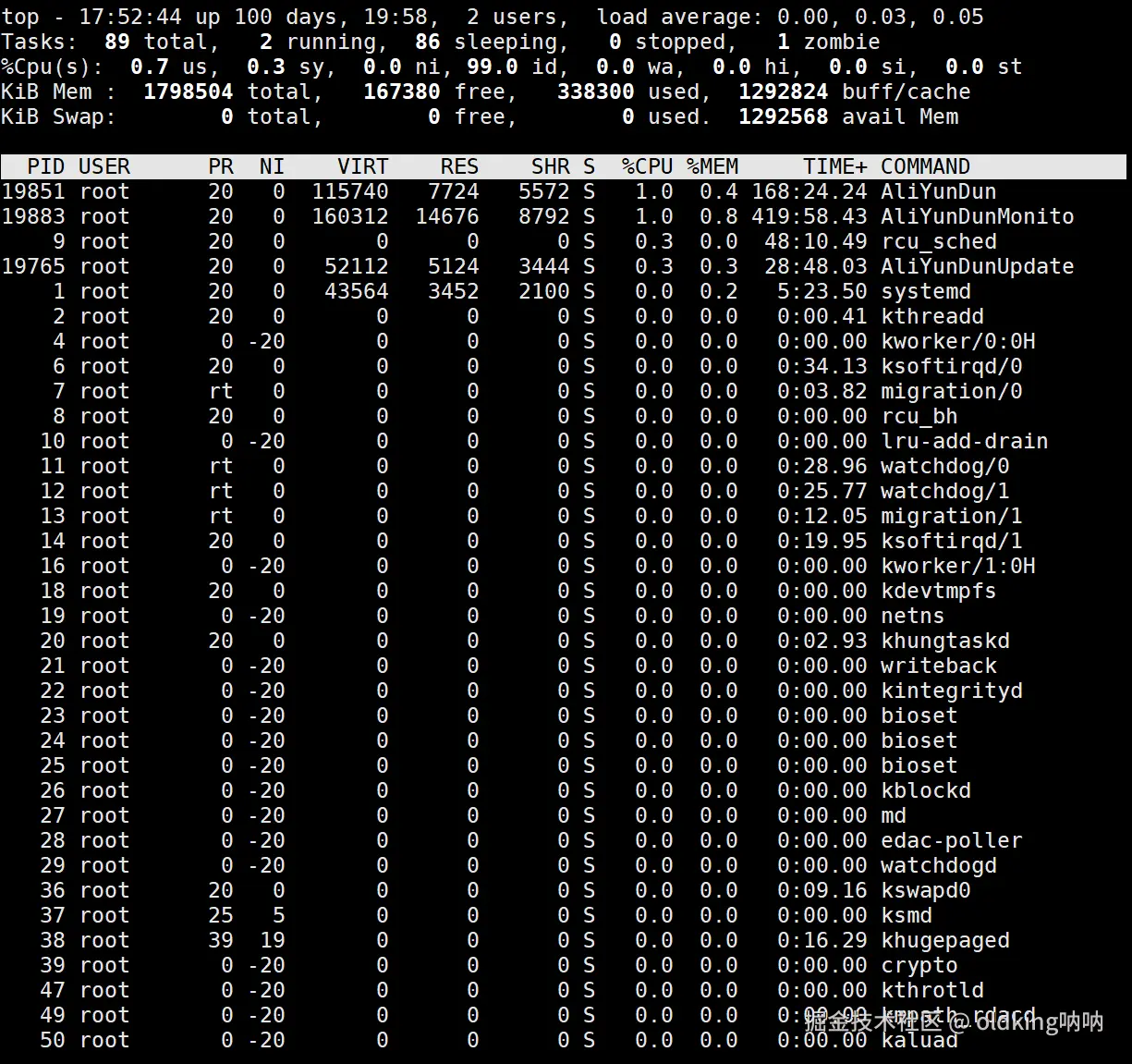Select the md process name
The image size is (1132, 1064).
893,815
